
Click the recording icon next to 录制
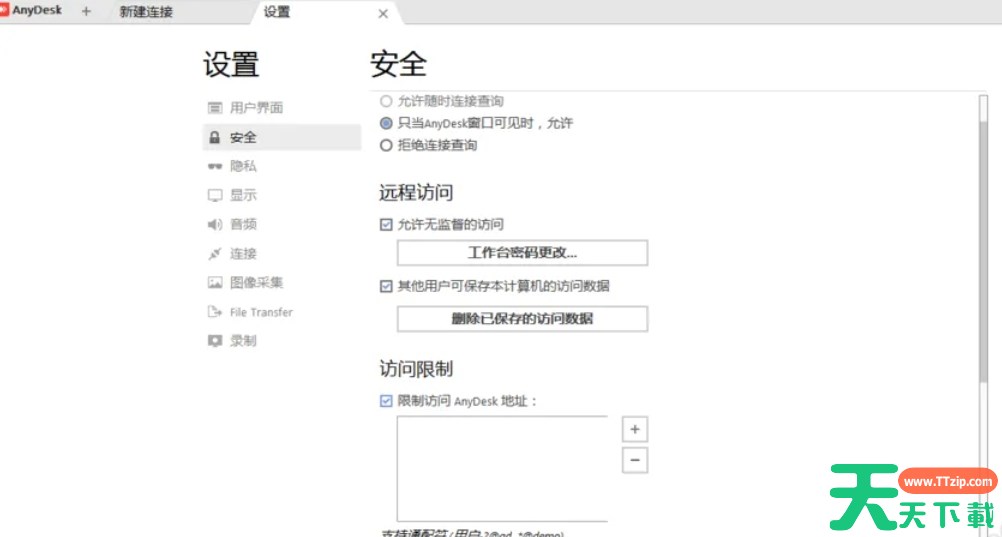[x=214, y=341]
